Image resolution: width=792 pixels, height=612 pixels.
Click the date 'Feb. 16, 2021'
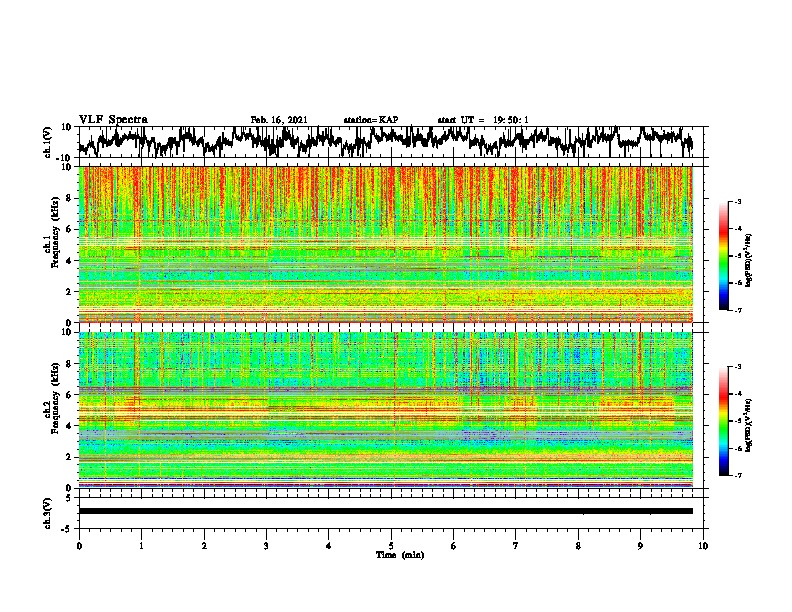coord(279,120)
